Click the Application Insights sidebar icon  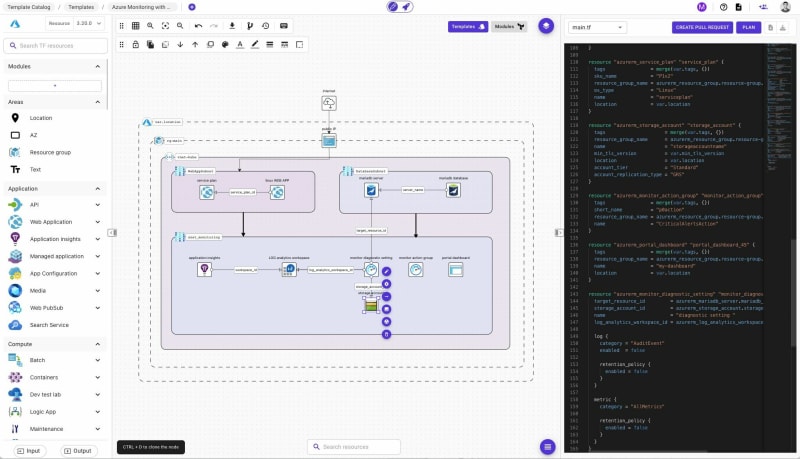[15, 239]
